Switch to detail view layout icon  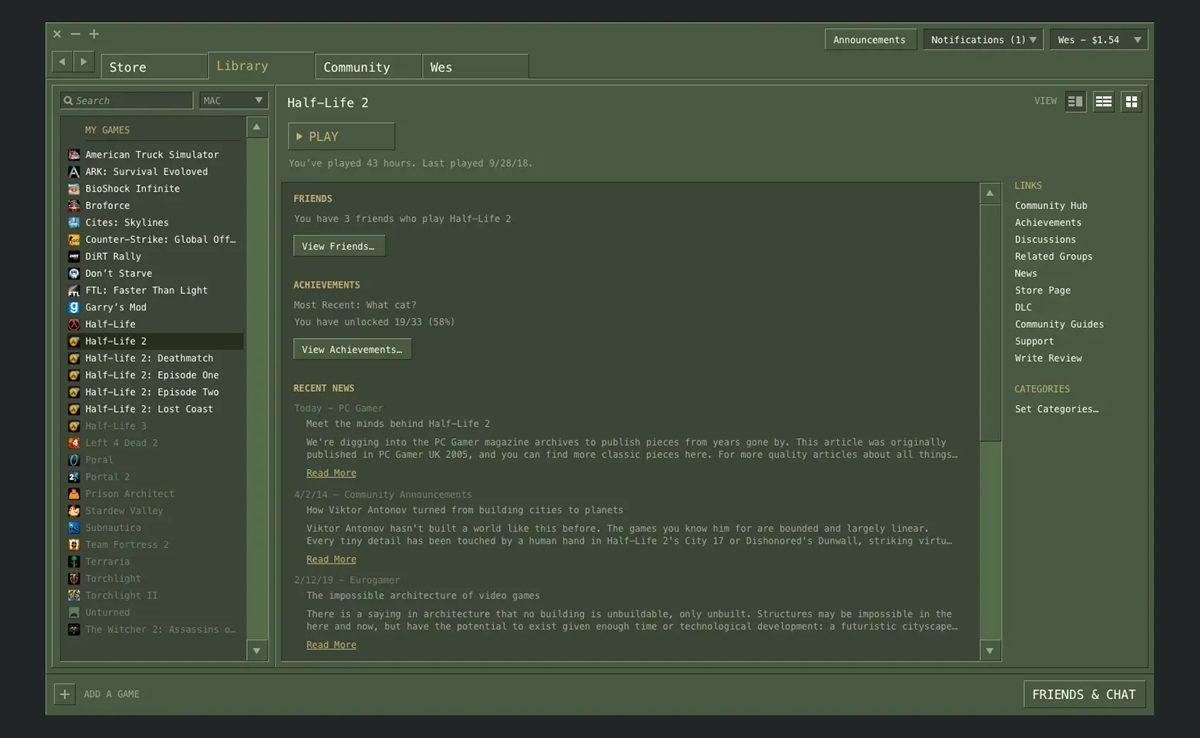pos(1075,101)
